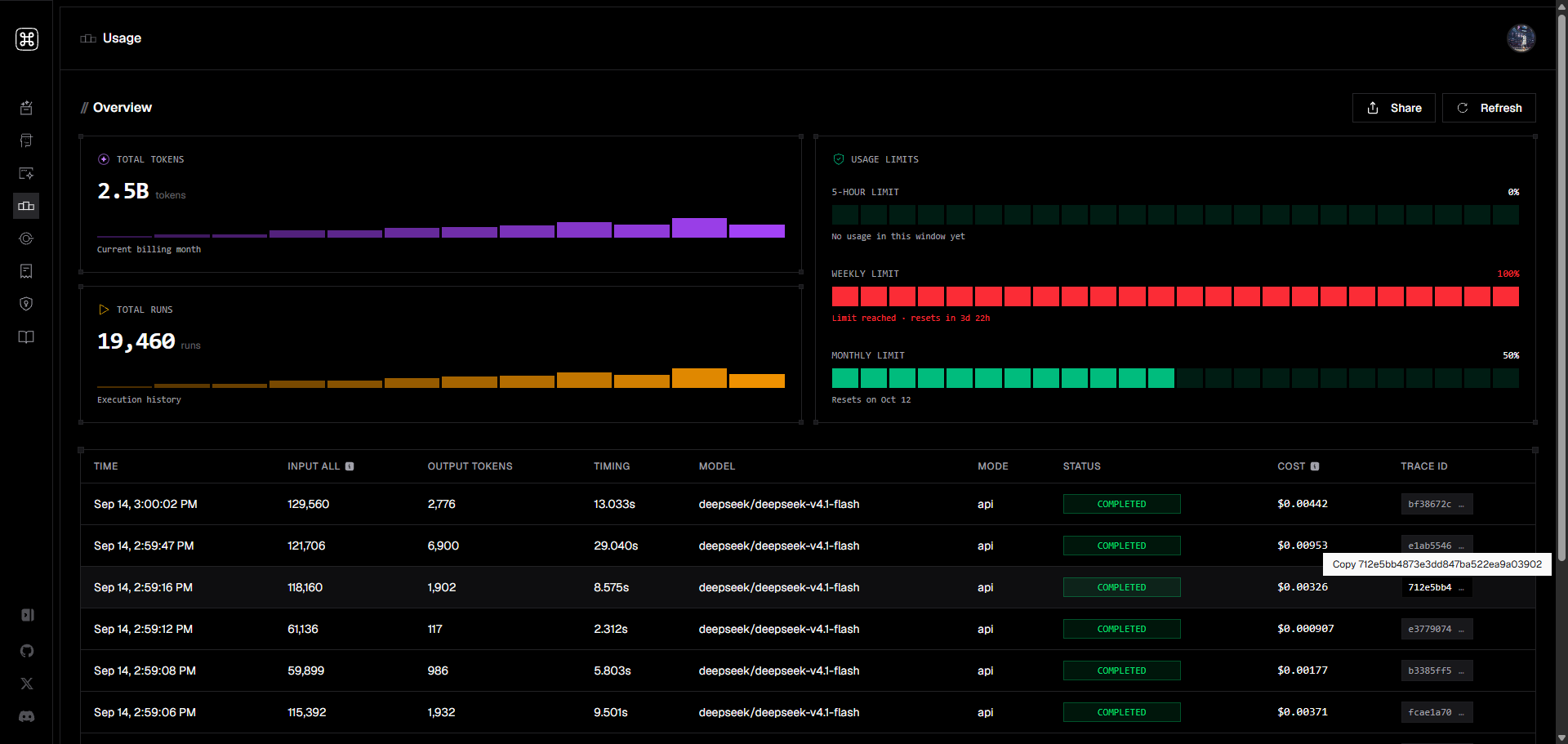Image resolution: width=1568 pixels, height=744 pixels.
Task: Open the GitHub link icon
Action: coord(27,651)
